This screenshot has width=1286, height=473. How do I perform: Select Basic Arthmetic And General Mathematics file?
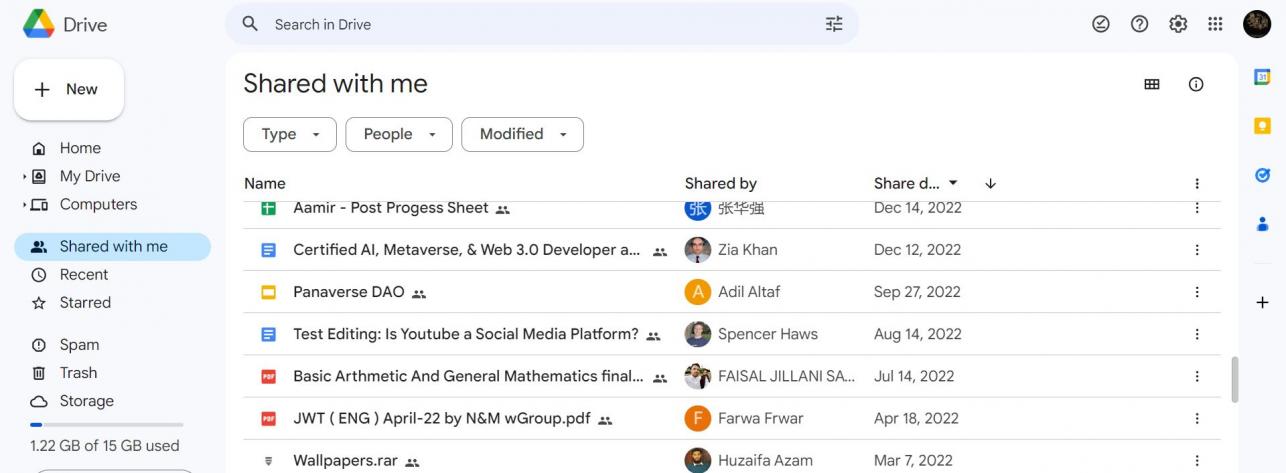[468, 376]
